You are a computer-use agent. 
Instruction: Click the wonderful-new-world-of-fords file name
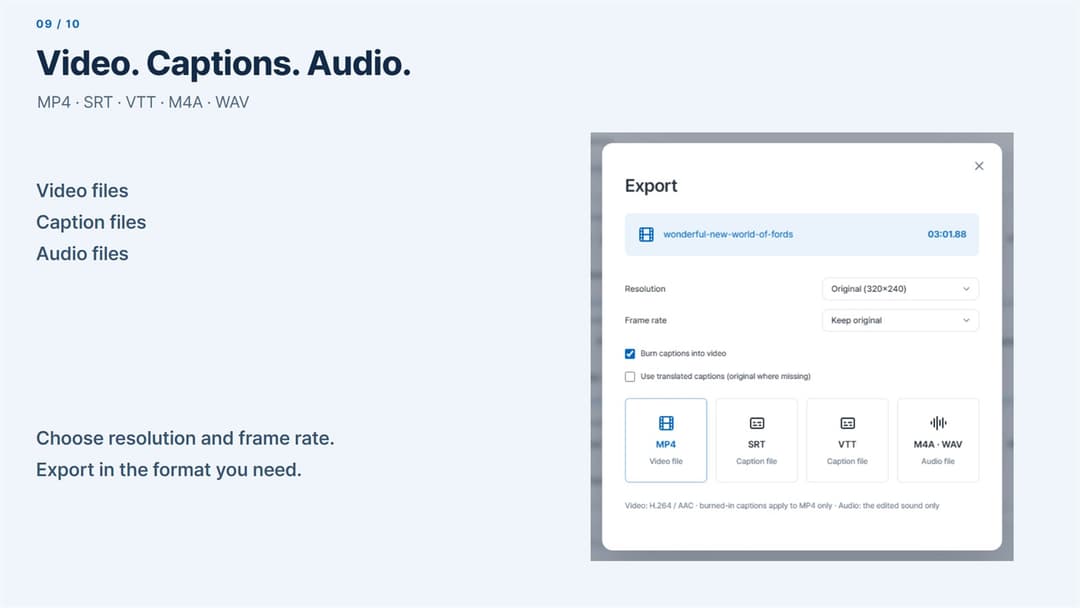coord(728,234)
